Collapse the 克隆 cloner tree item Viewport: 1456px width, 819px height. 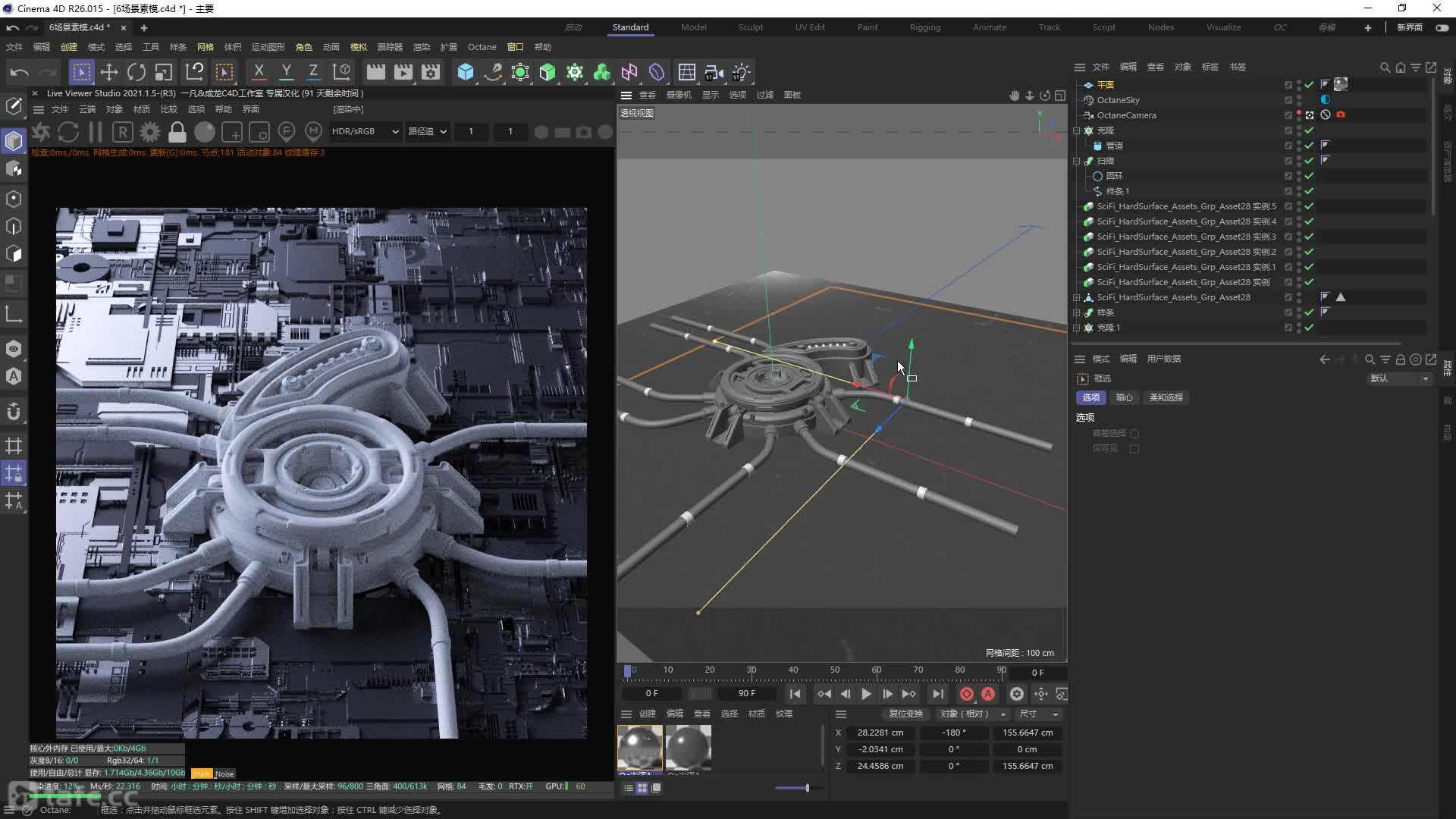[1077, 130]
